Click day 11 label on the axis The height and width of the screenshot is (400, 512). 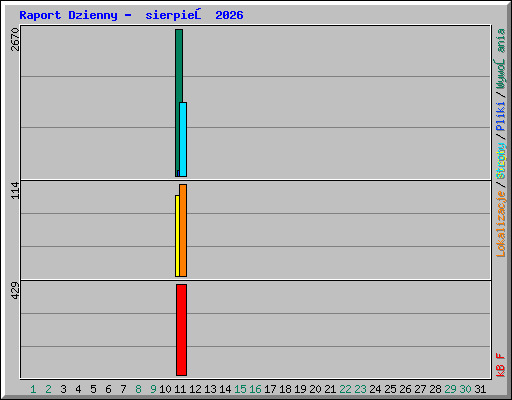point(180,389)
